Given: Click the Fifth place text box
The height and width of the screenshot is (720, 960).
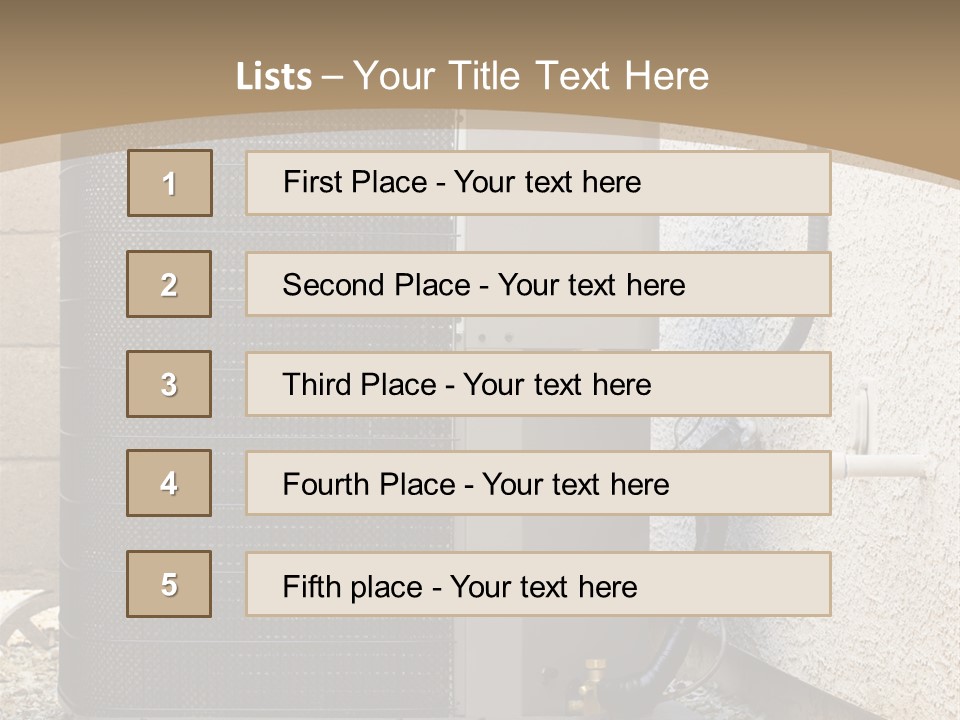Looking at the screenshot, I should [x=538, y=585].
